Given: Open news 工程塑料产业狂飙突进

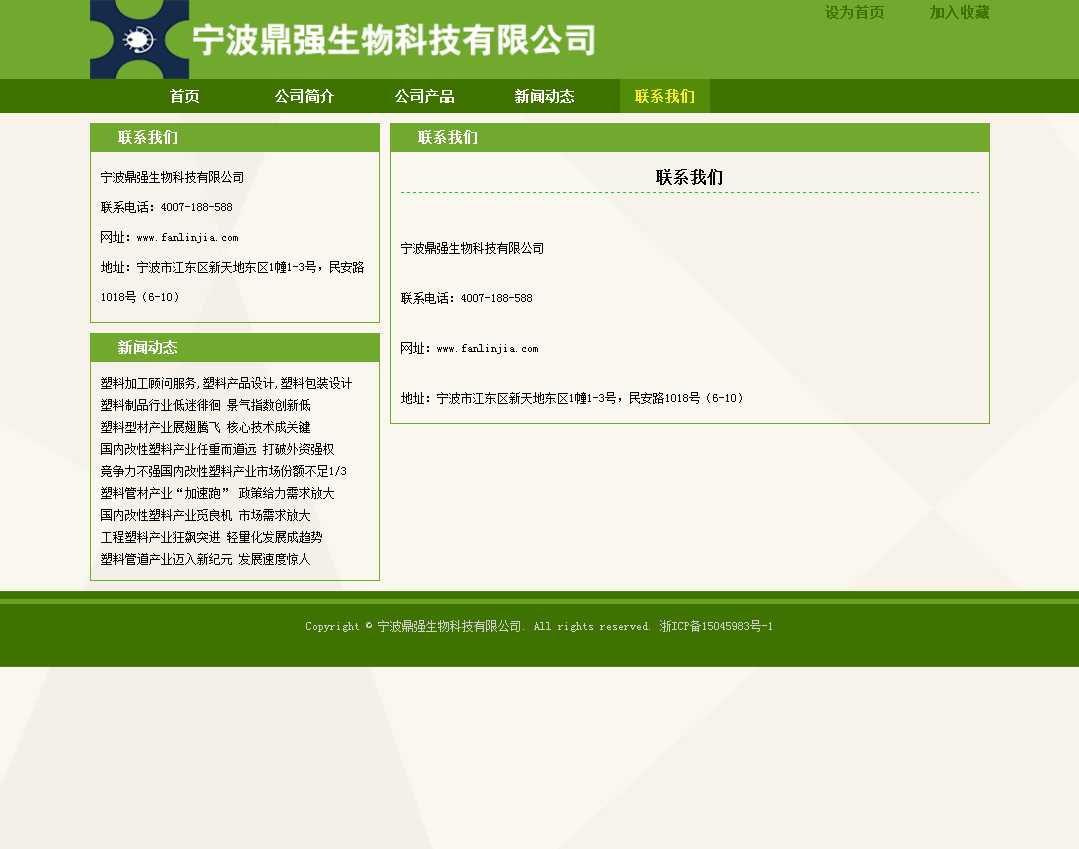Looking at the screenshot, I should pos(211,538).
